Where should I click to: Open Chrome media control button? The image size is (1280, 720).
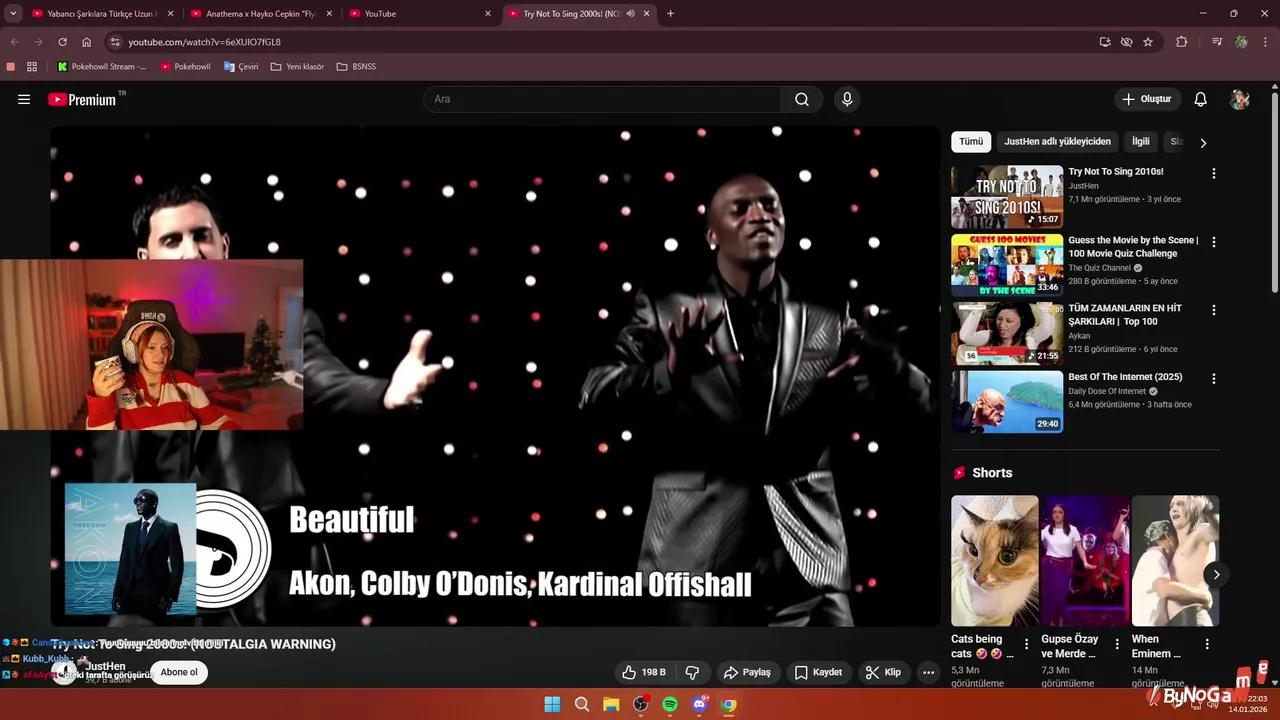[x=1217, y=42]
